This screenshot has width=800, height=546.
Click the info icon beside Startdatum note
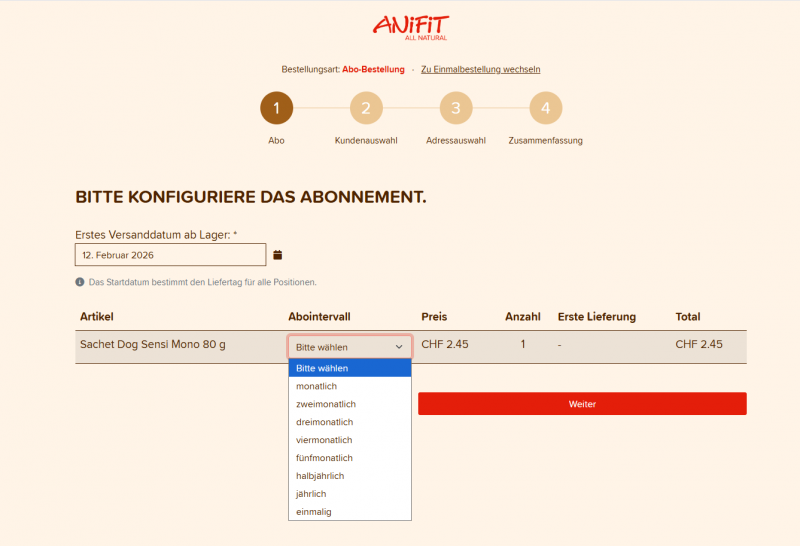(80, 282)
